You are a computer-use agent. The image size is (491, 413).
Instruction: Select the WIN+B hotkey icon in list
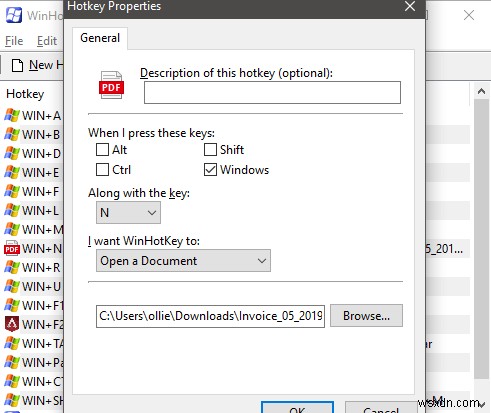pos(12,134)
